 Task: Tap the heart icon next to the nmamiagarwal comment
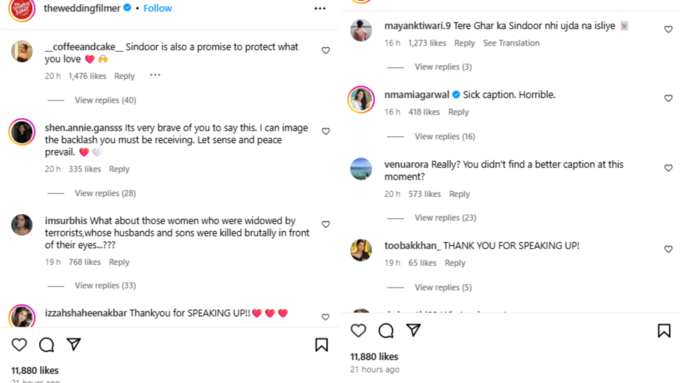(668, 98)
